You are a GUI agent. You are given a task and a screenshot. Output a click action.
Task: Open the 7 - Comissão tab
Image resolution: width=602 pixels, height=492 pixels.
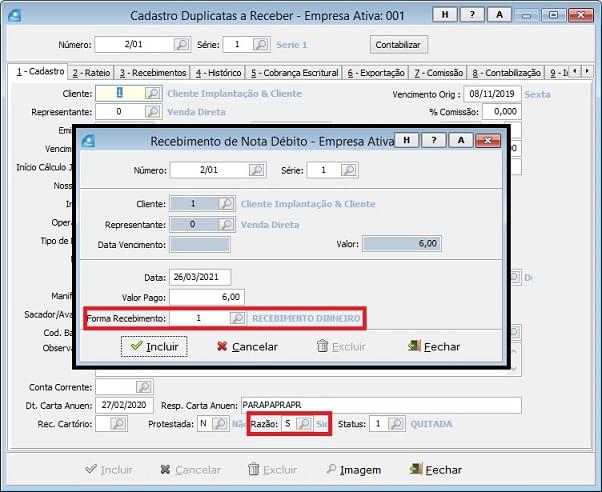[x=438, y=73]
